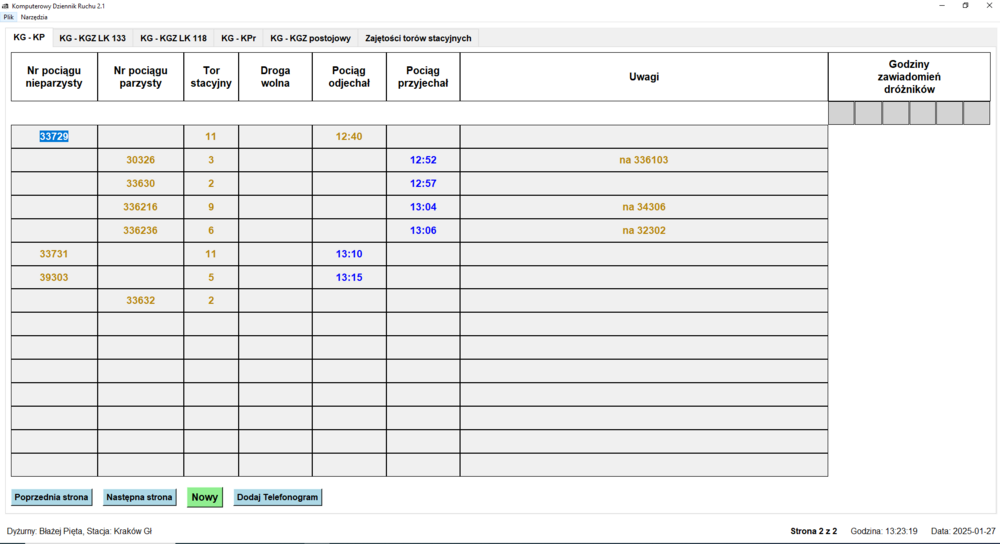Click the remark 'na 336103'
Image resolution: width=1000 pixels, height=544 pixels.
coord(644,160)
